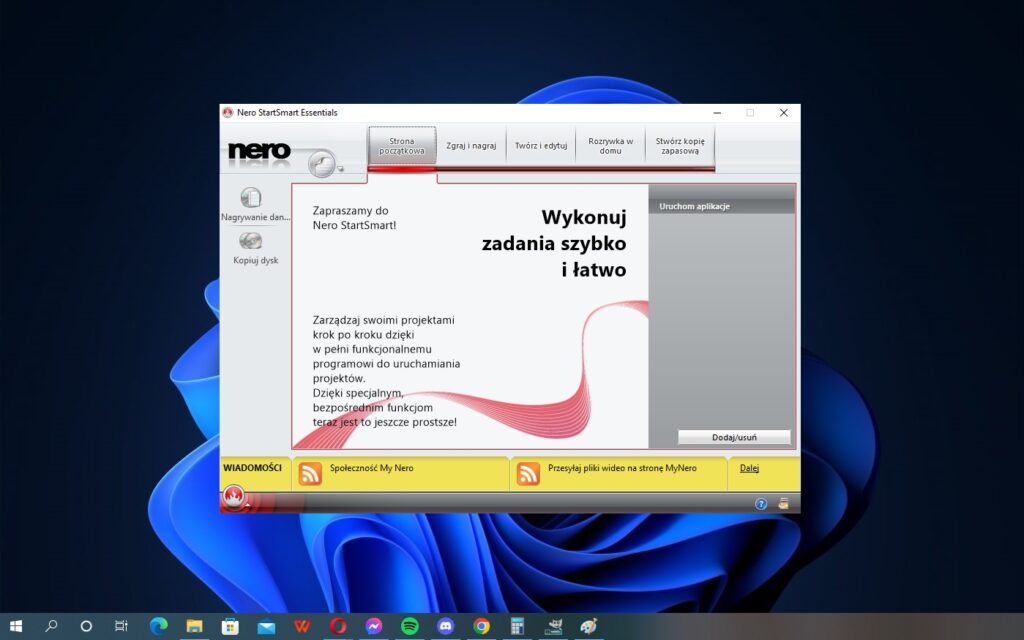This screenshot has height=640, width=1024.
Task: Click the Uruchom aplikacje panel header
Action: (722, 206)
